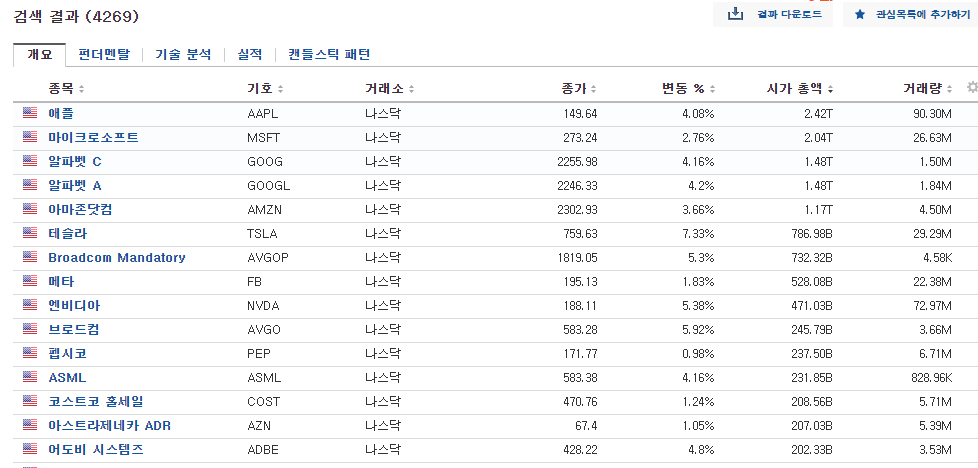Open the 메타 stock link
This screenshot has width=978, height=468.
click(61, 281)
